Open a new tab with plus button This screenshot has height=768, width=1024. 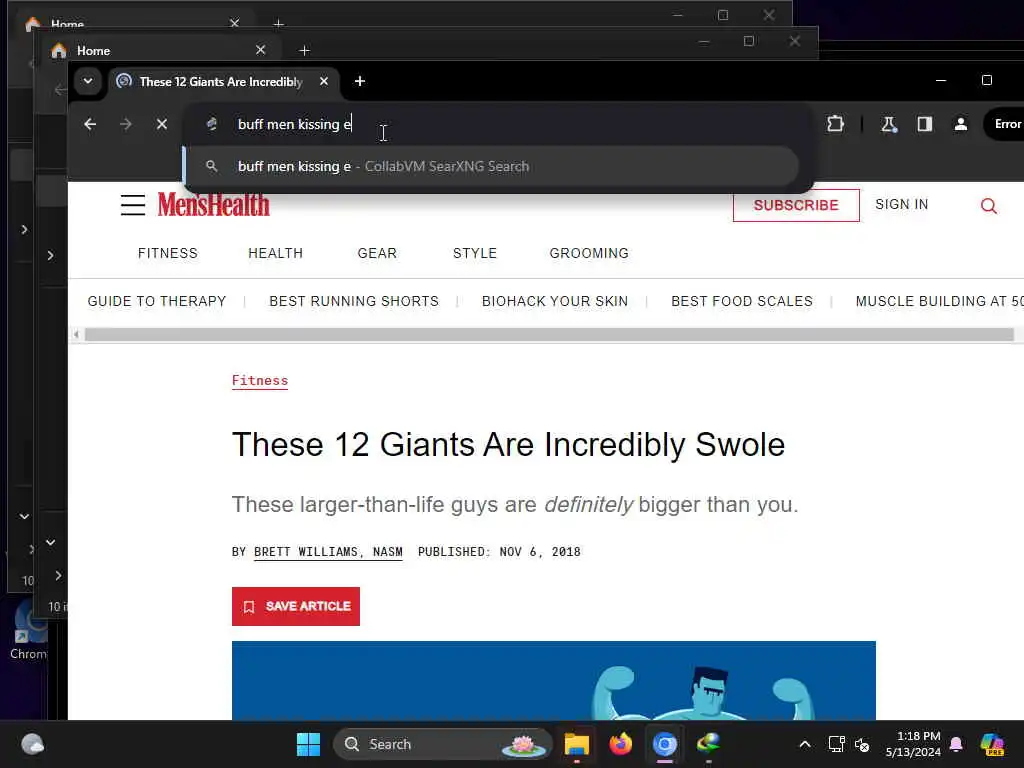pos(359,81)
